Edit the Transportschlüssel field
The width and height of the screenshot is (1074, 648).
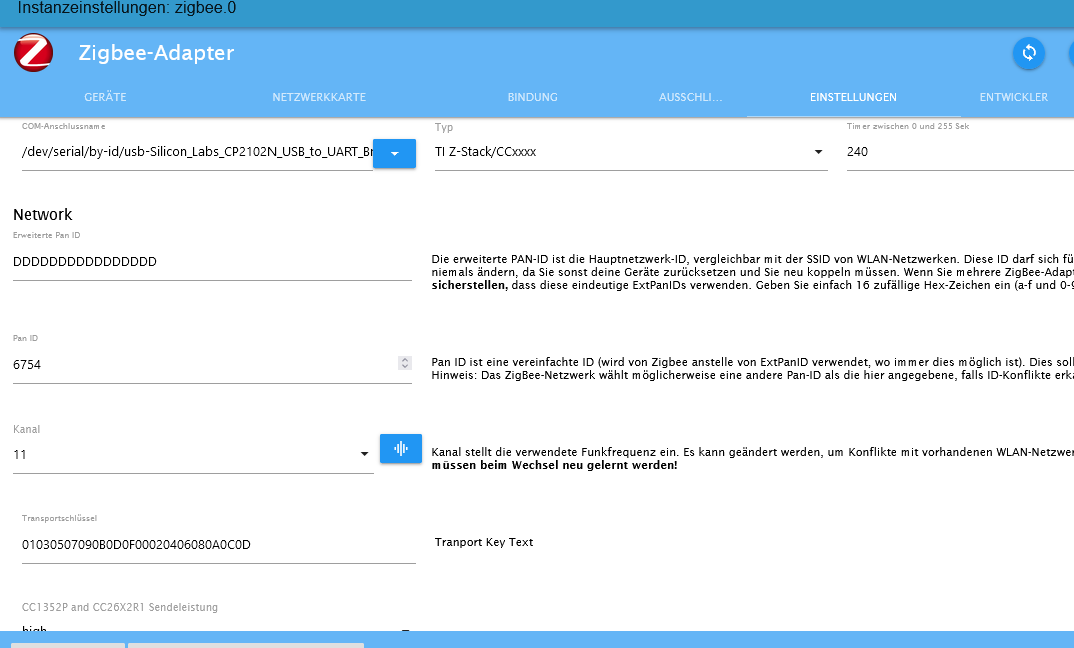pos(218,545)
